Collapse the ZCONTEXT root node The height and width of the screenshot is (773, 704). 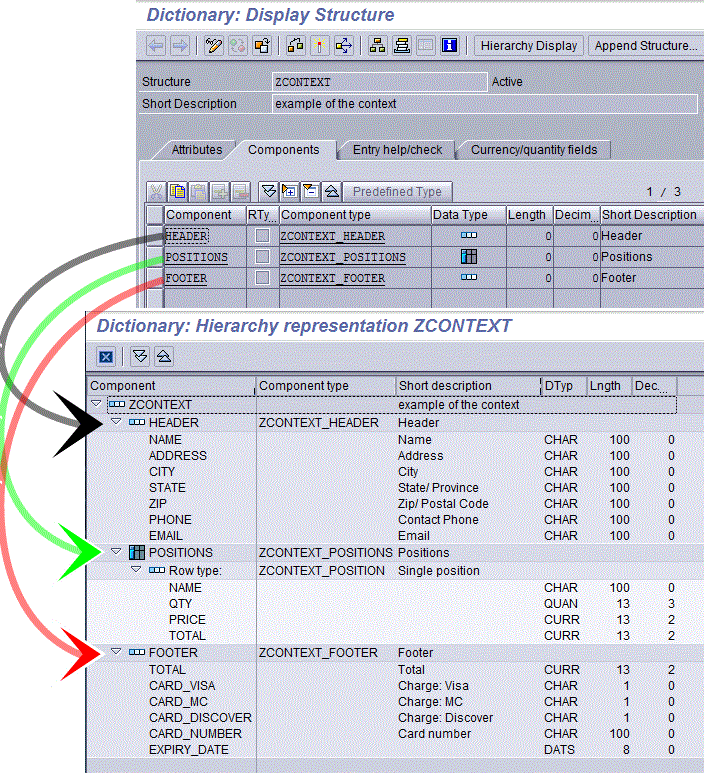tap(97, 404)
